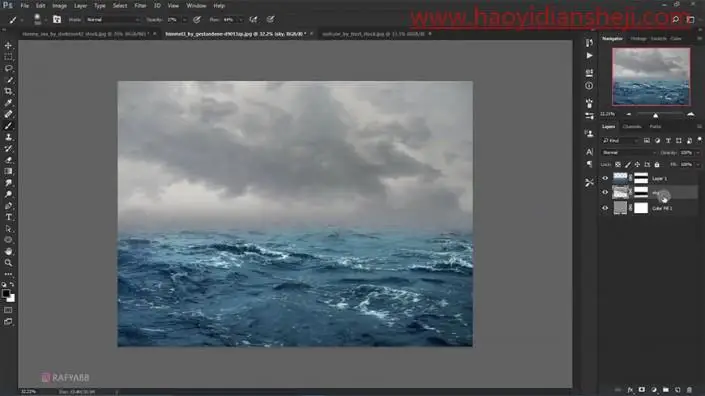Switch to the third document tab

(373, 34)
